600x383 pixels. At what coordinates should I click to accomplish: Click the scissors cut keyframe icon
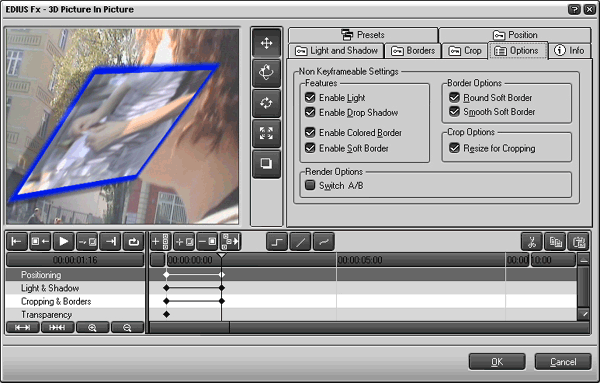(532, 242)
